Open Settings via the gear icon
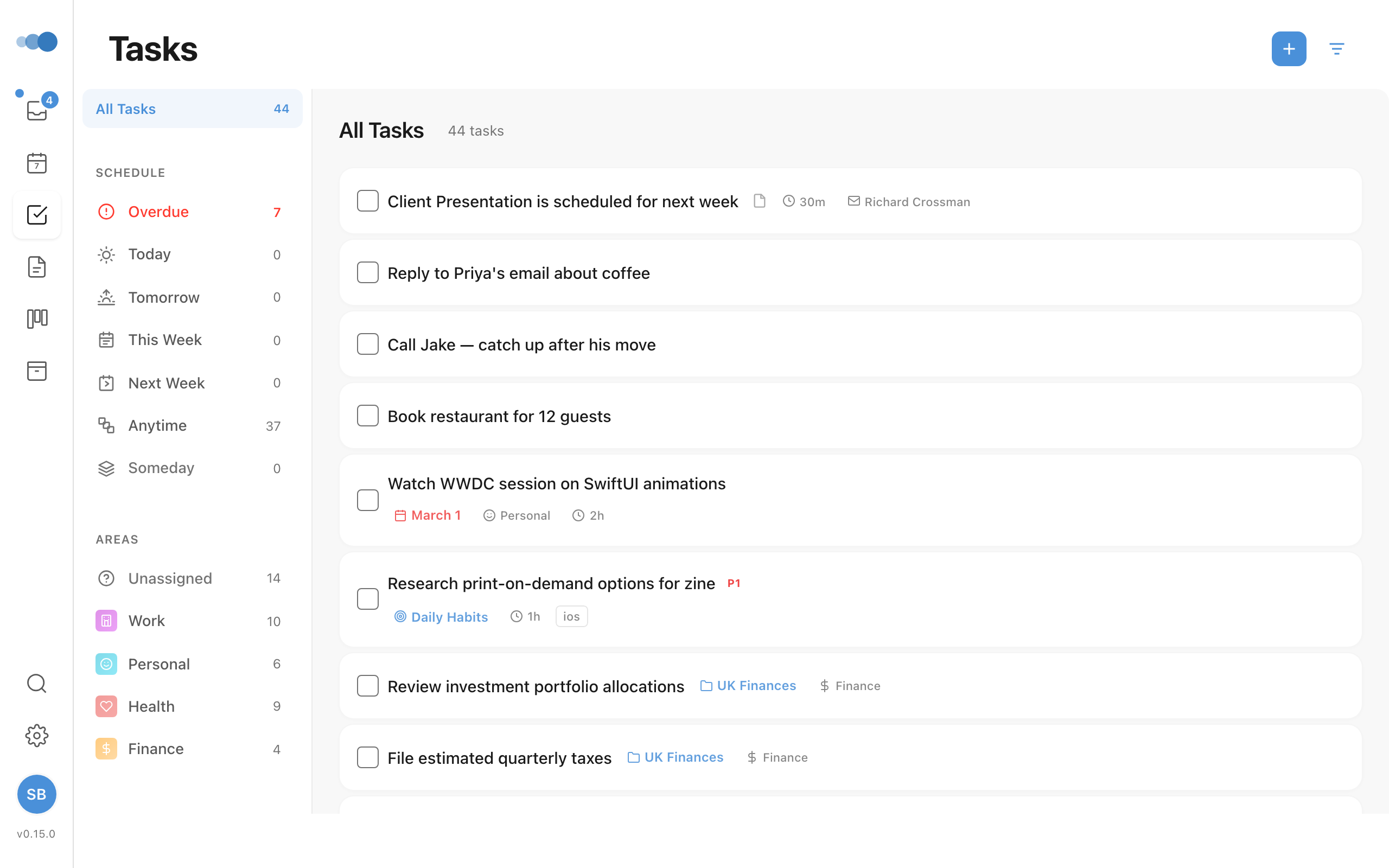 pos(37,736)
